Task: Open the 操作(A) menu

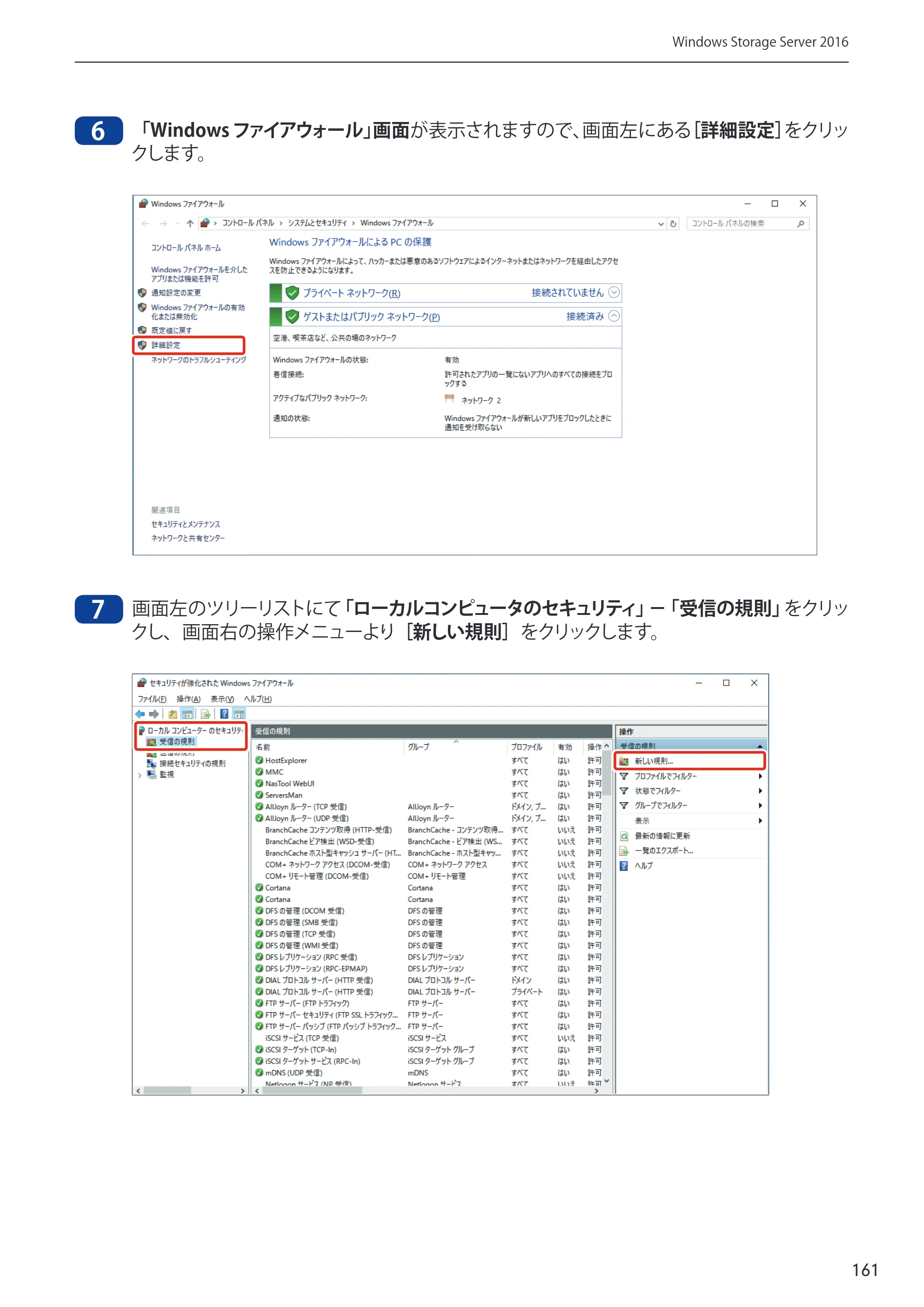Action: [188, 699]
